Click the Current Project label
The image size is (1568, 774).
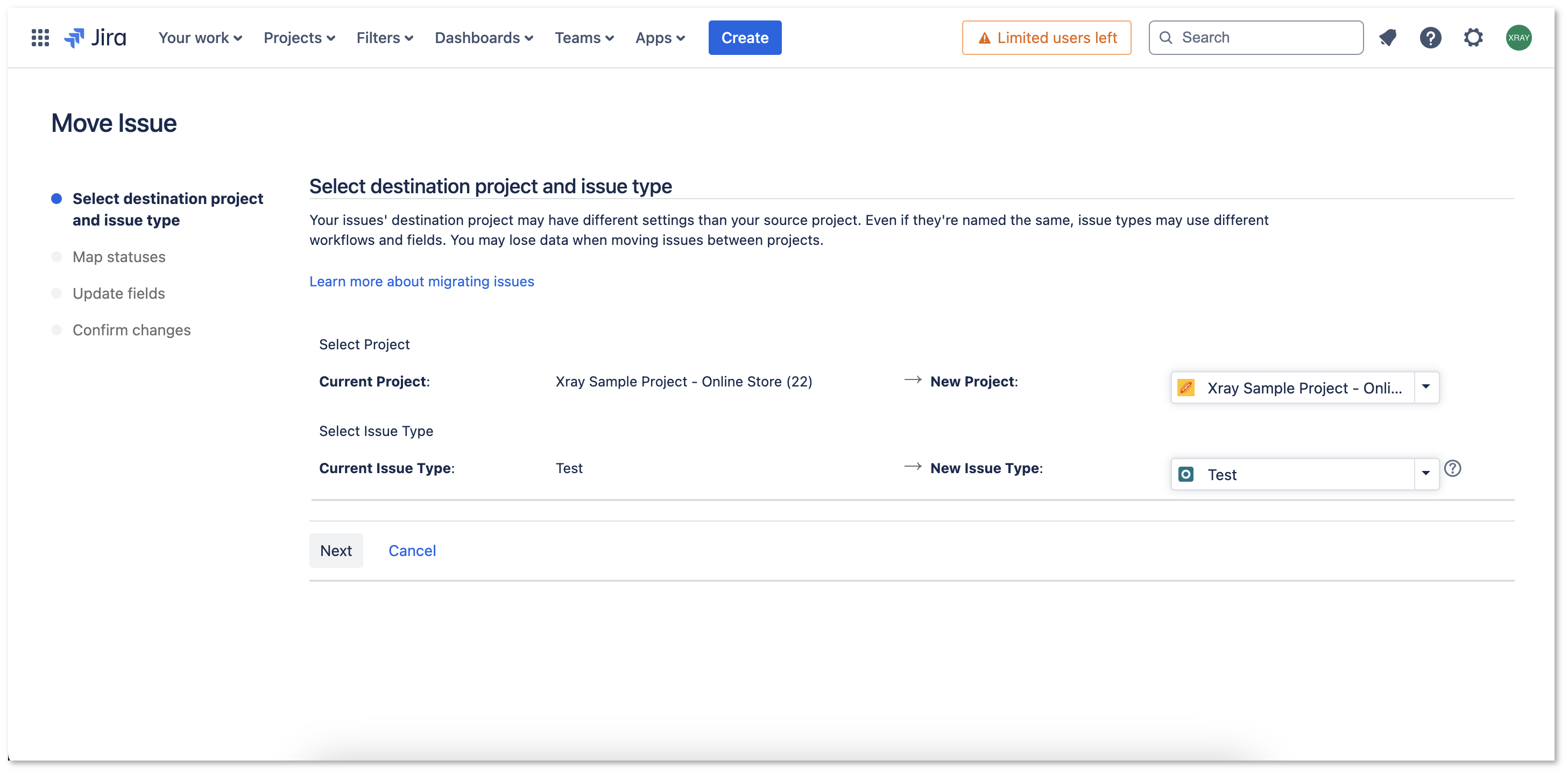tap(375, 382)
